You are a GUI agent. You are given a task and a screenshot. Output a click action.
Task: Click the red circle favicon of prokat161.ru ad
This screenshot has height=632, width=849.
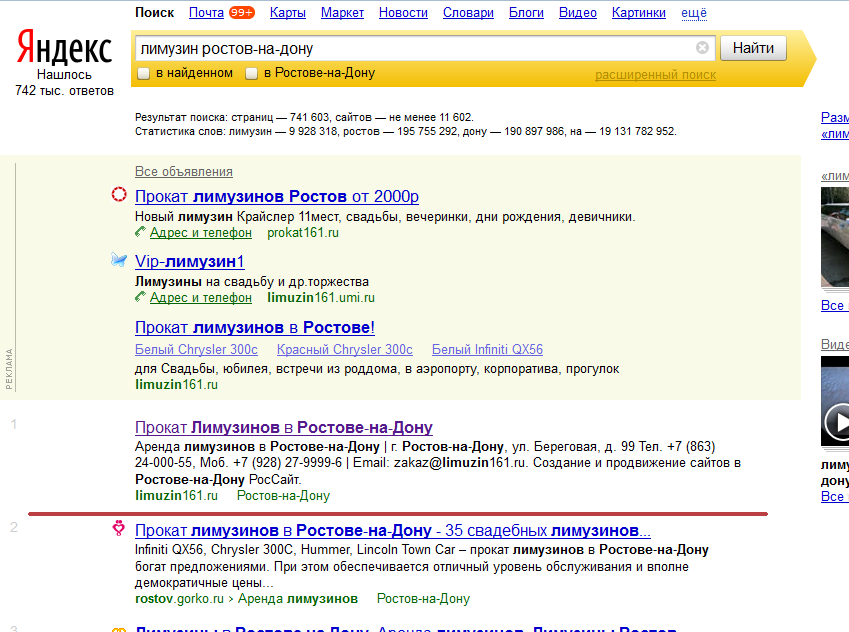pos(119,194)
